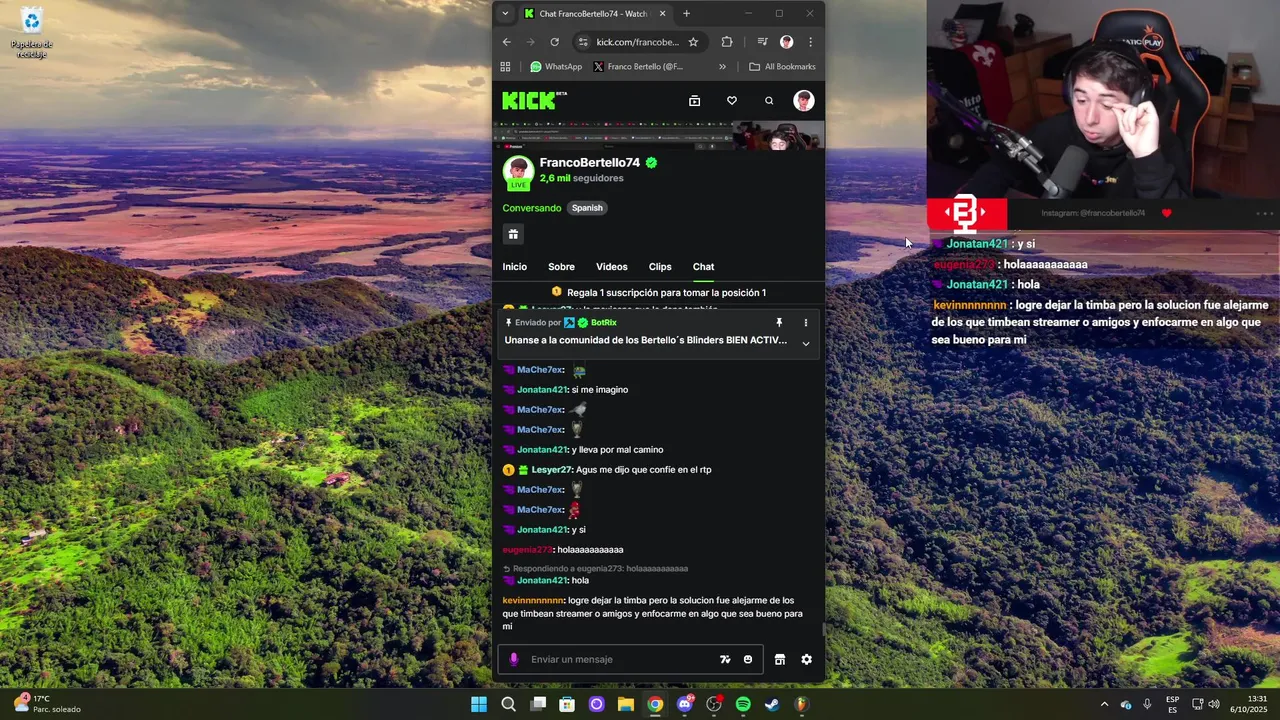
Task: Click eugenia273 username in chat
Action: point(527,550)
